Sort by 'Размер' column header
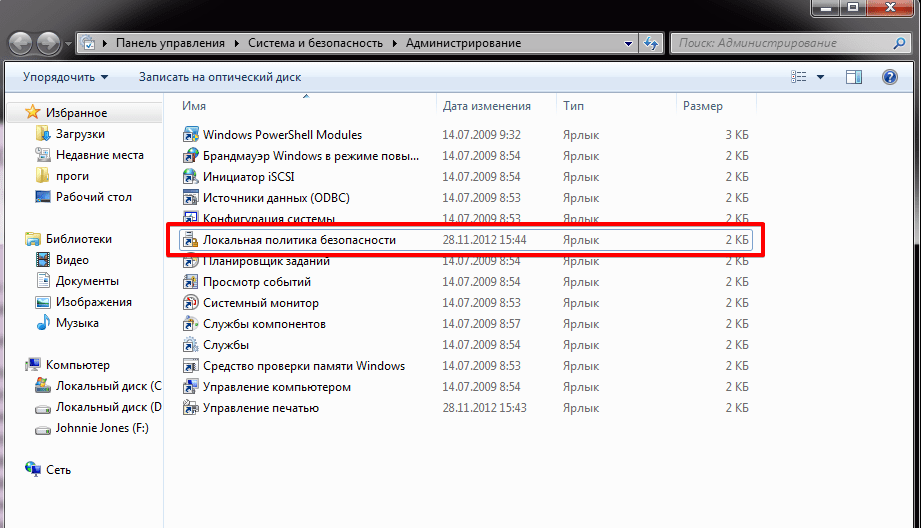Screen dimensions: 921x528 (x=702, y=106)
